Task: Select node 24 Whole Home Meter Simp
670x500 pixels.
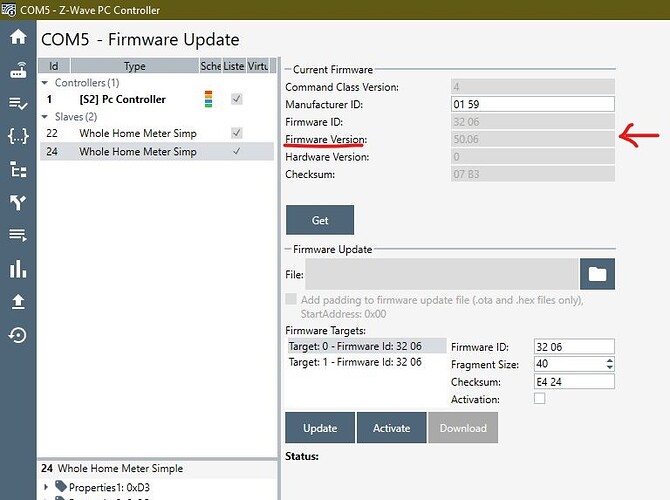Action: [157, 151]
